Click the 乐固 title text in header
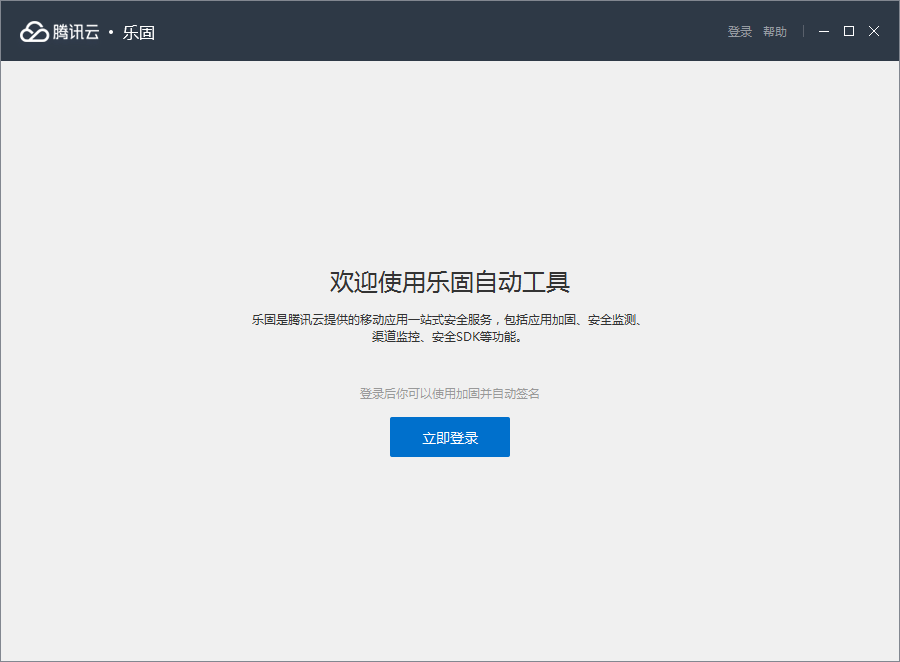 [138, 33]
